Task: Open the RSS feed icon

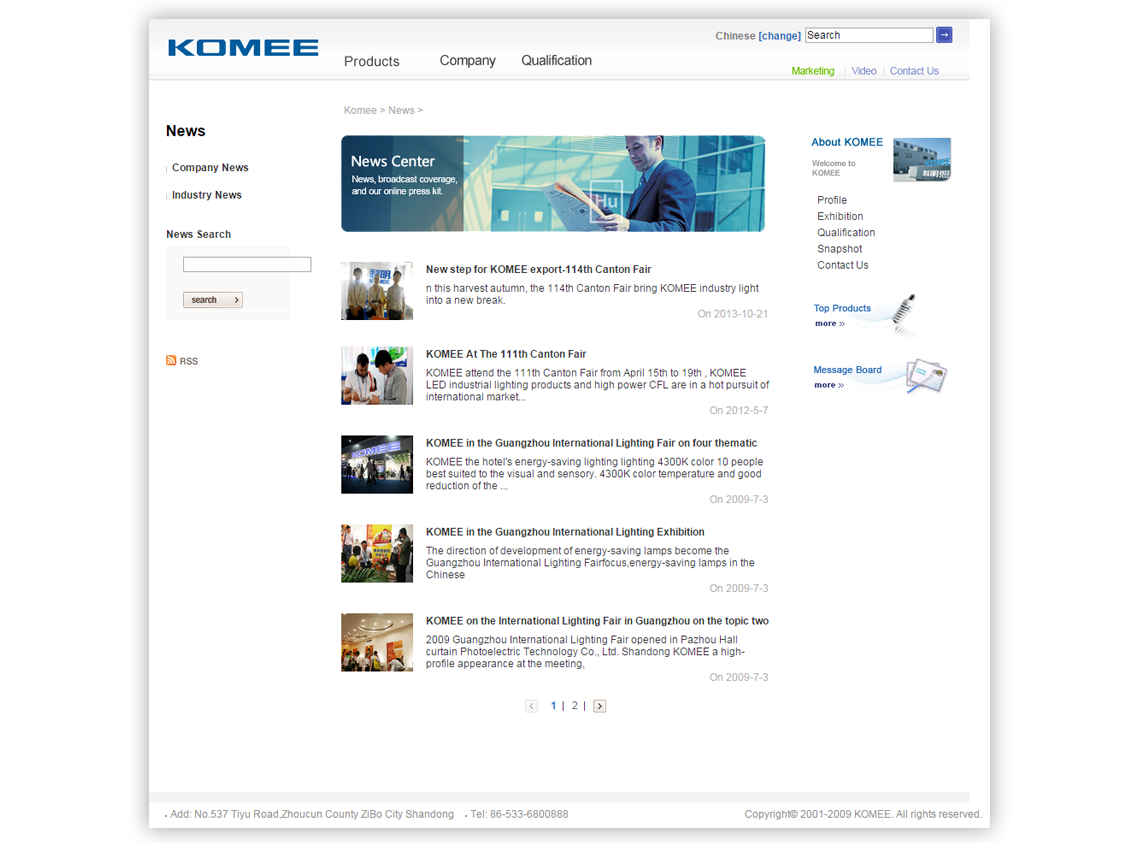Action: [171, 360]
